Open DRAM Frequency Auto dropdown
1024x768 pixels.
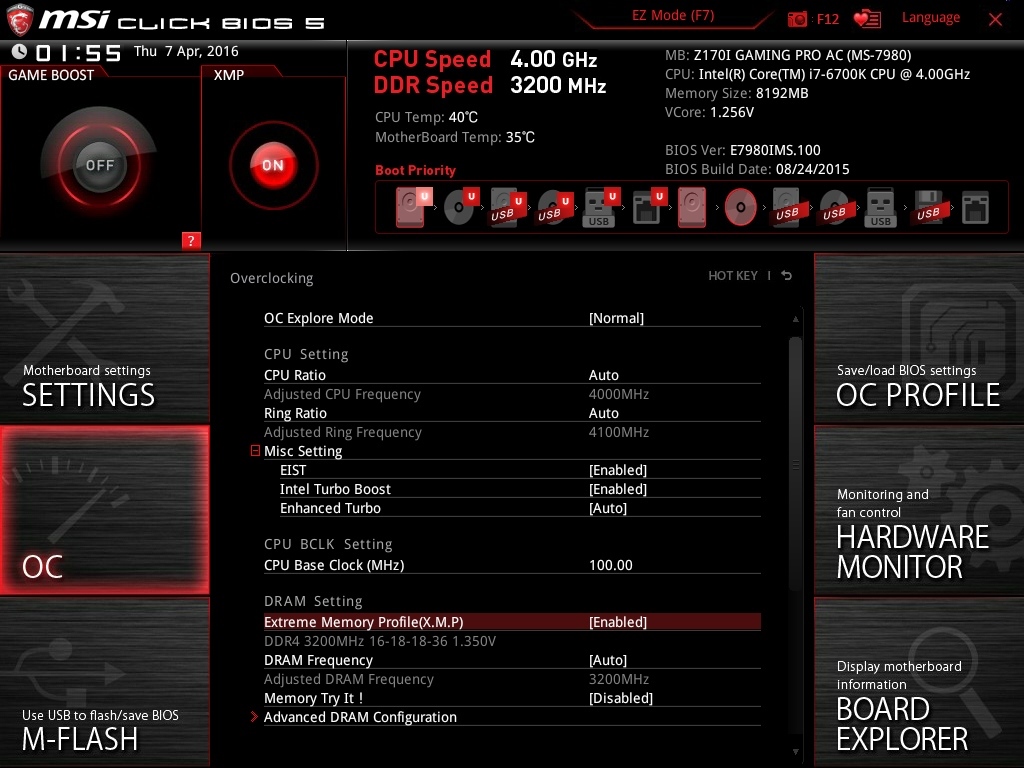608,660
